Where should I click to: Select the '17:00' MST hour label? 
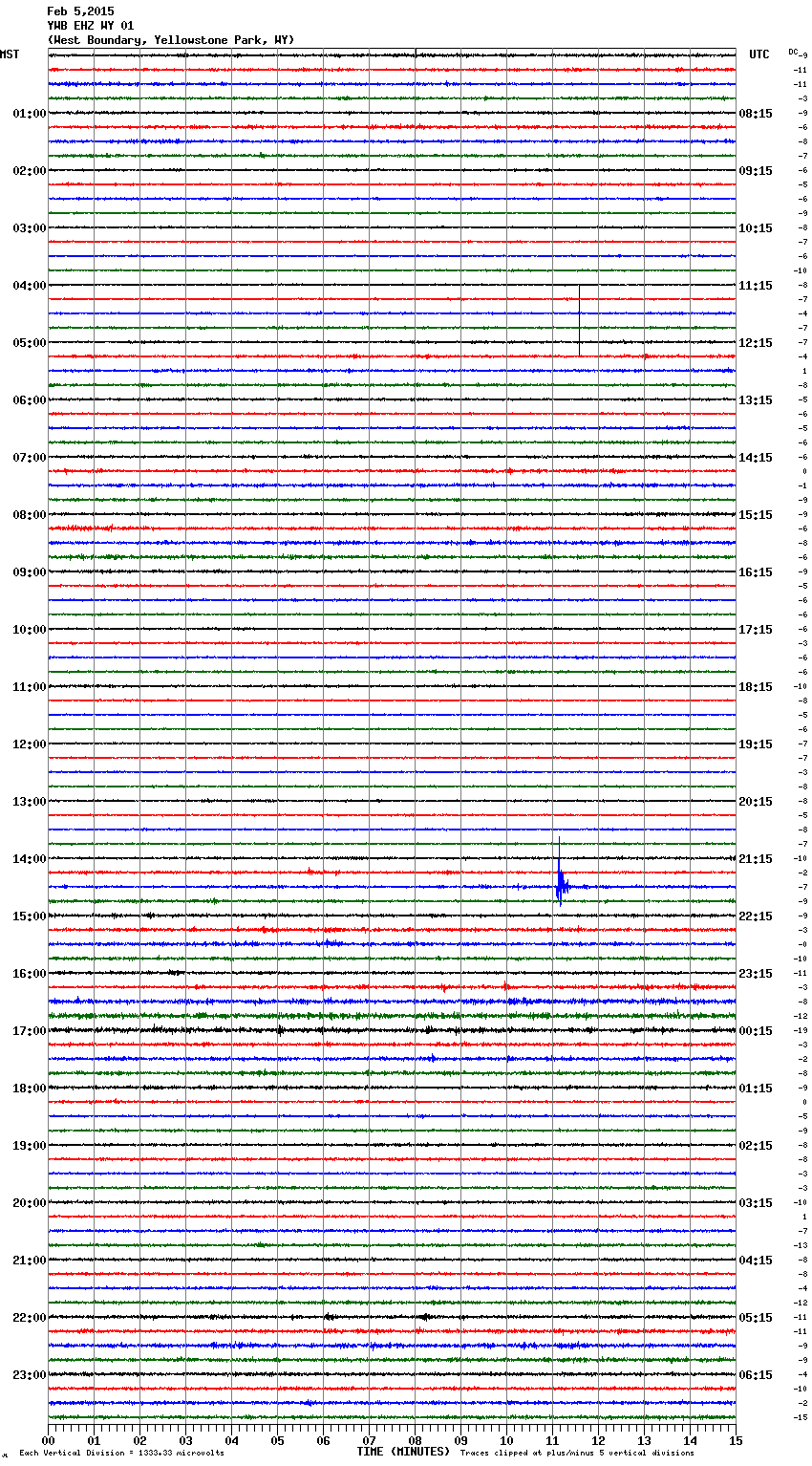30,1031
